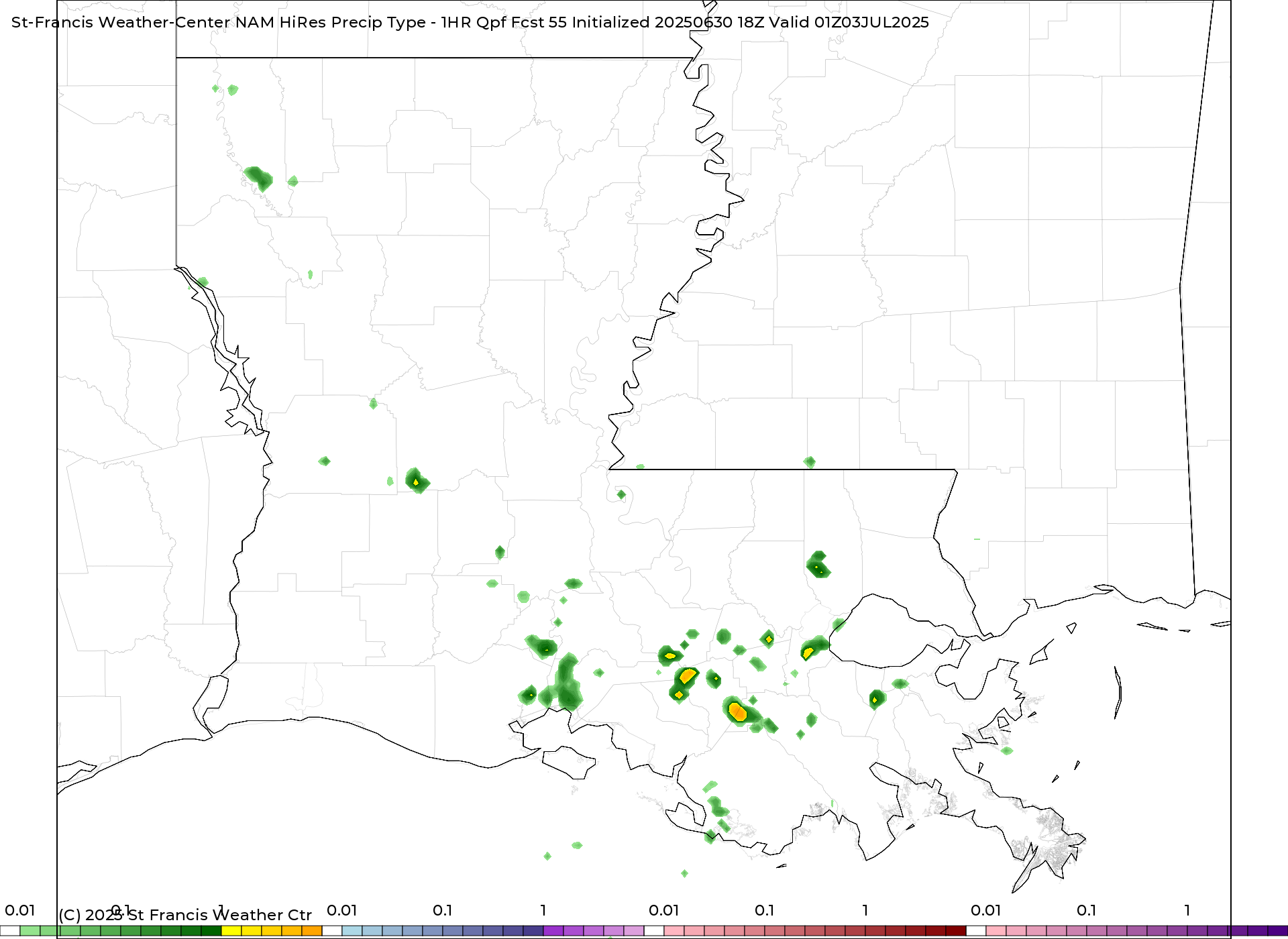Click the NAM HiRes Precip Type title text

click(x=470, y=22)
